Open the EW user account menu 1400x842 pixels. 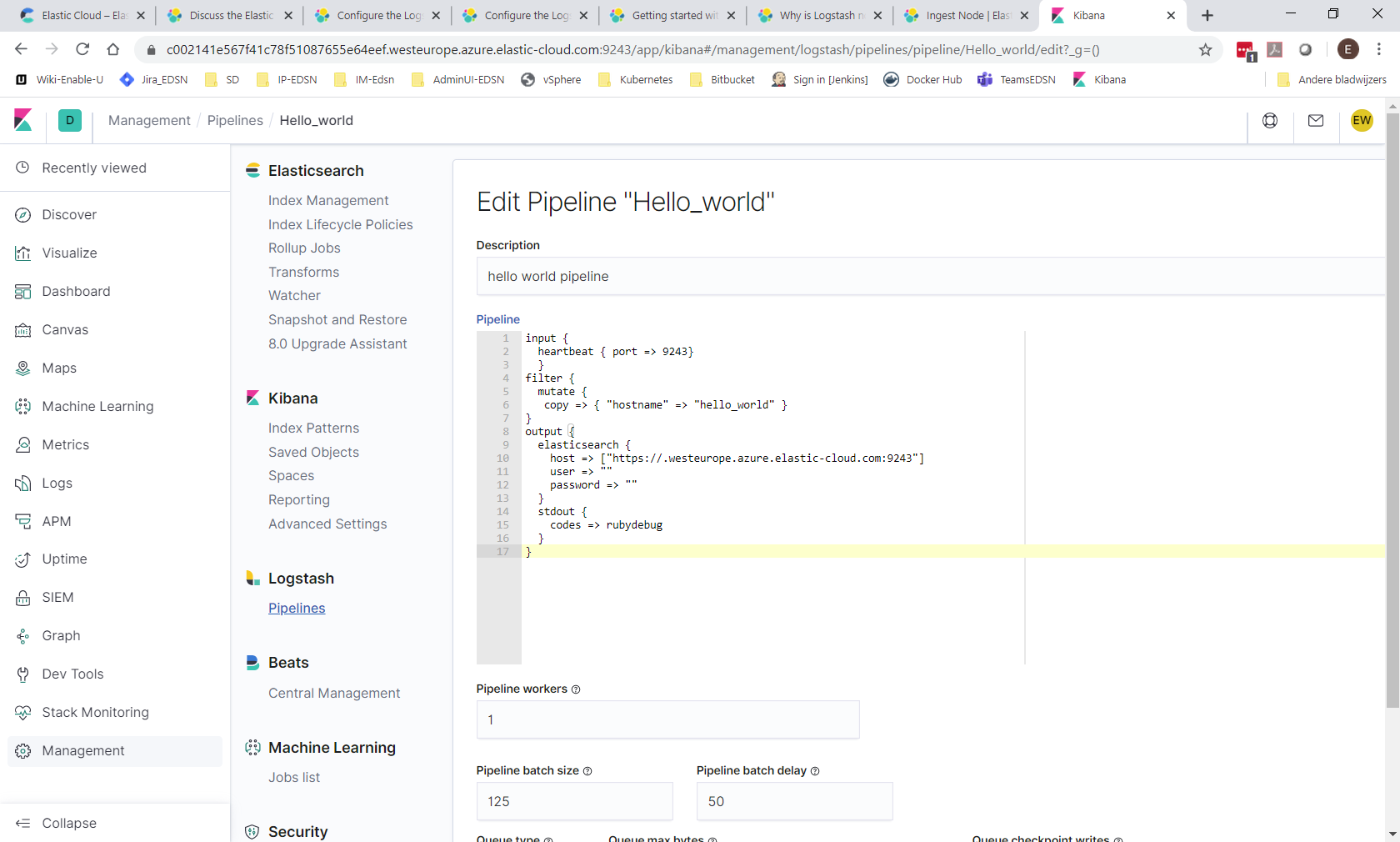coord(1362,121)
